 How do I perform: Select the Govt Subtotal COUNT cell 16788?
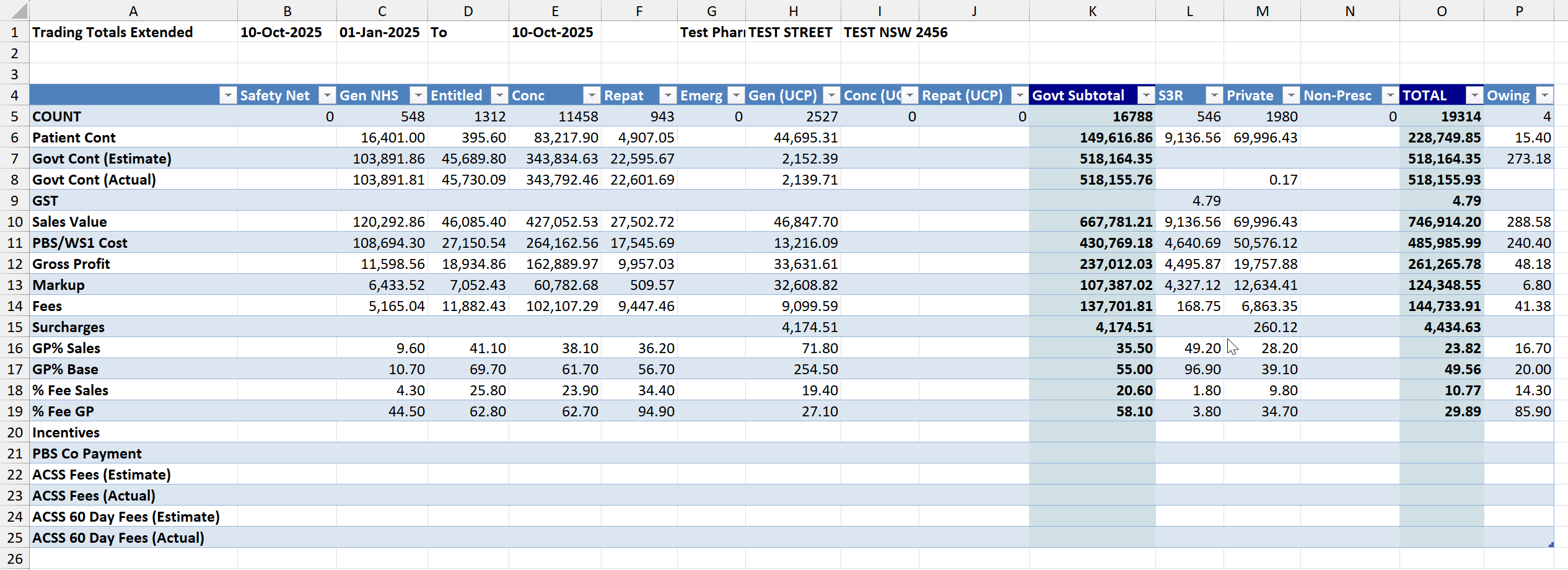[1092, 116]
